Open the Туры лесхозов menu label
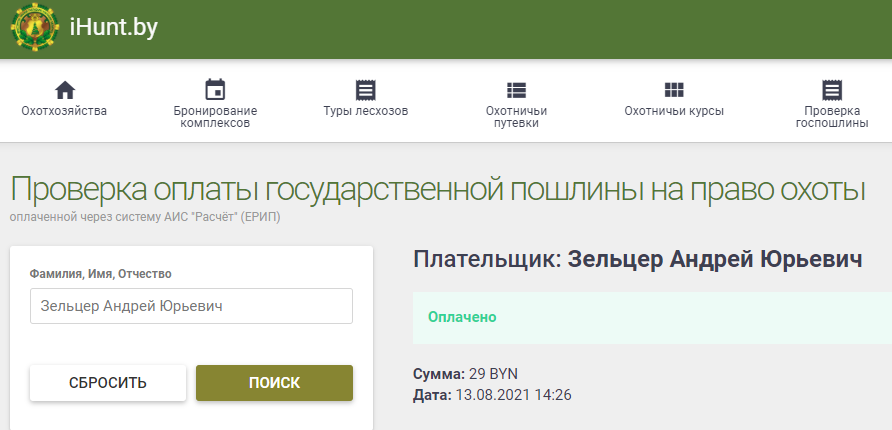The image size is (892, 430). [365, 111]
